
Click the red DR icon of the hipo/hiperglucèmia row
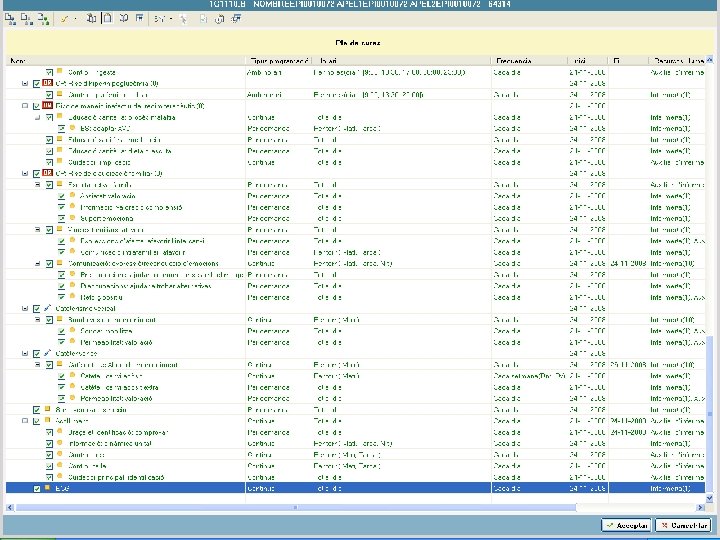(x=47, y=83)
